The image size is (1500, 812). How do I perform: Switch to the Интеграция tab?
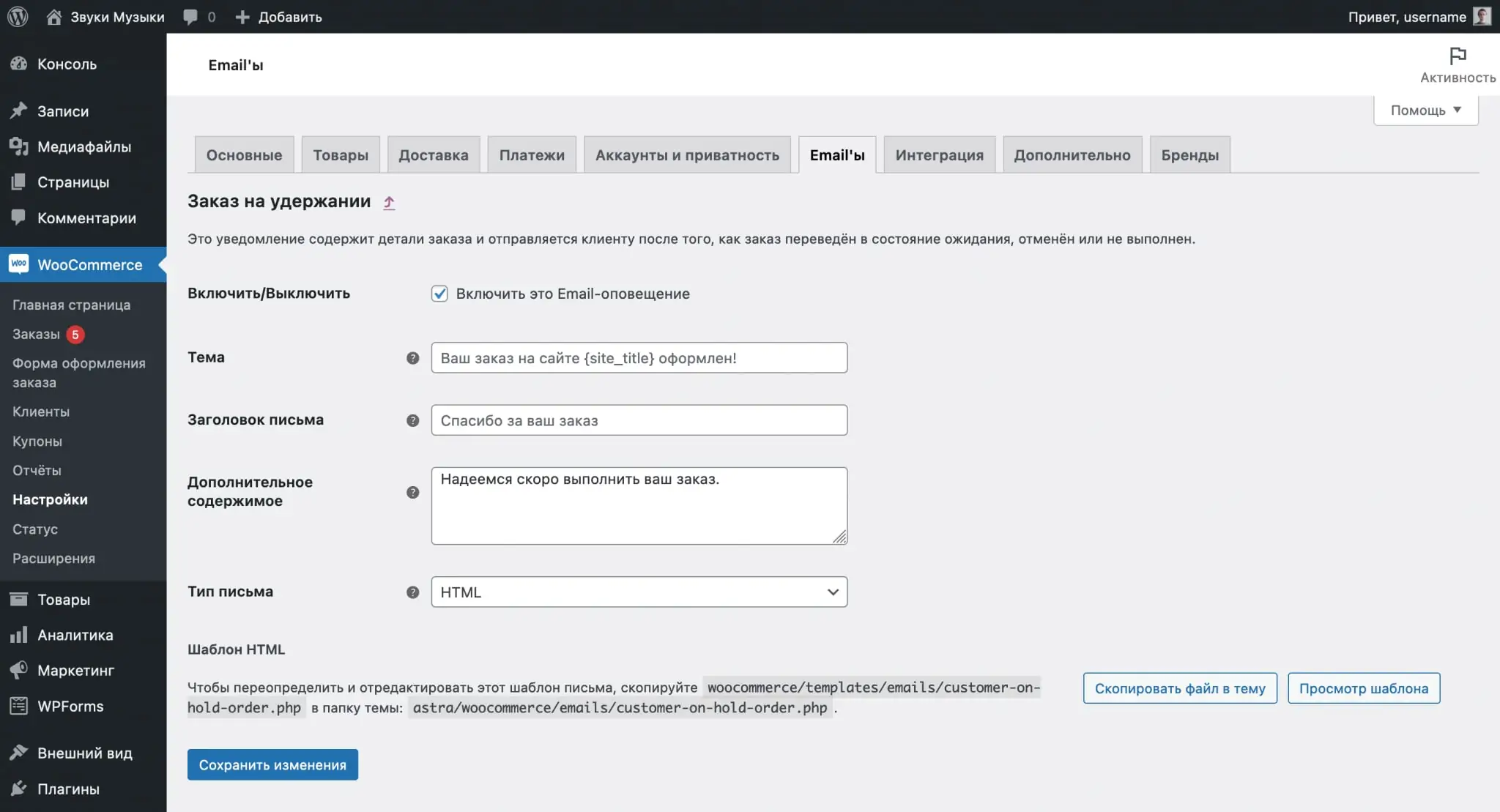[938, 154]
